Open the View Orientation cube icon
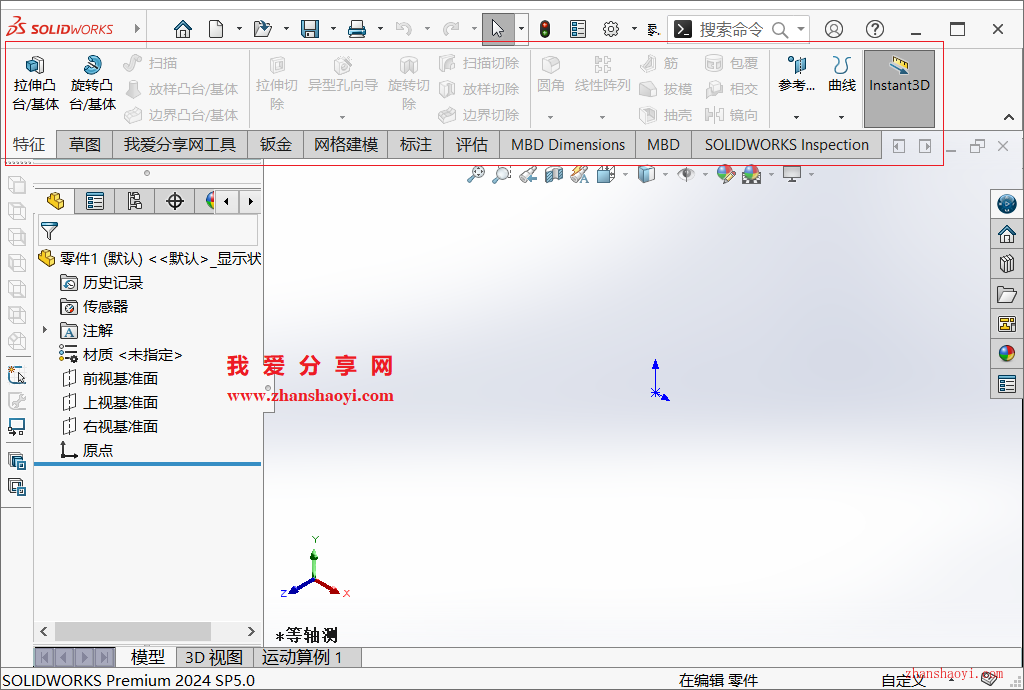This screenshot has width=1024, height=690. coord(605,174)
